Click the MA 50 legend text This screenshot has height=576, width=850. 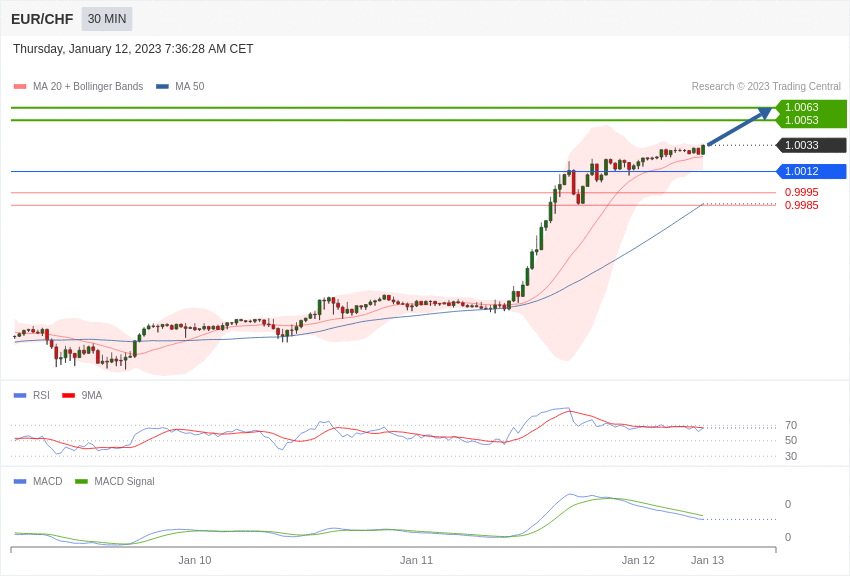[x=189, y=87]
